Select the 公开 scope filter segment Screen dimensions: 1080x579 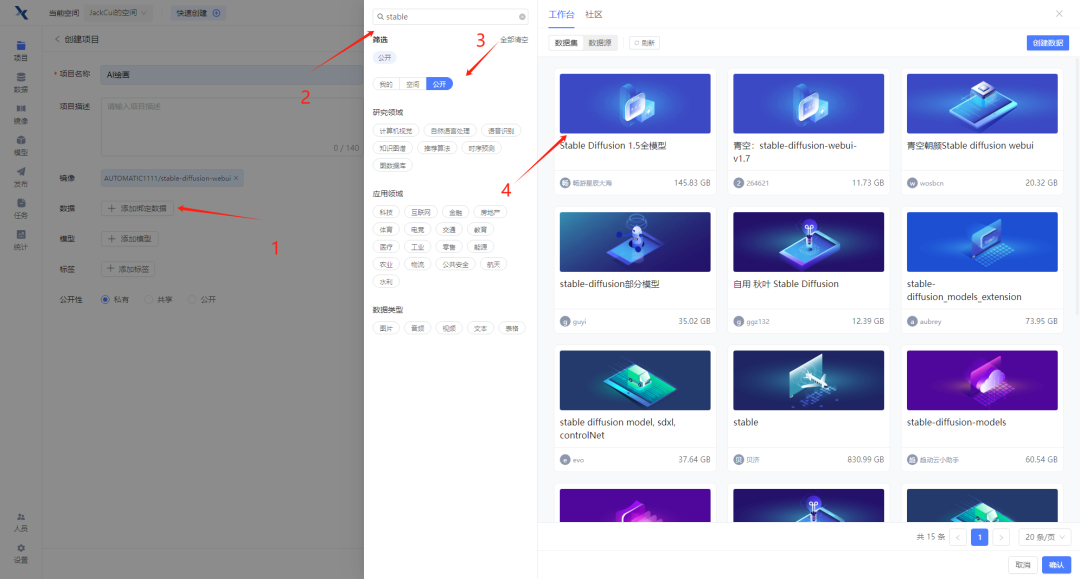[439, 84]
